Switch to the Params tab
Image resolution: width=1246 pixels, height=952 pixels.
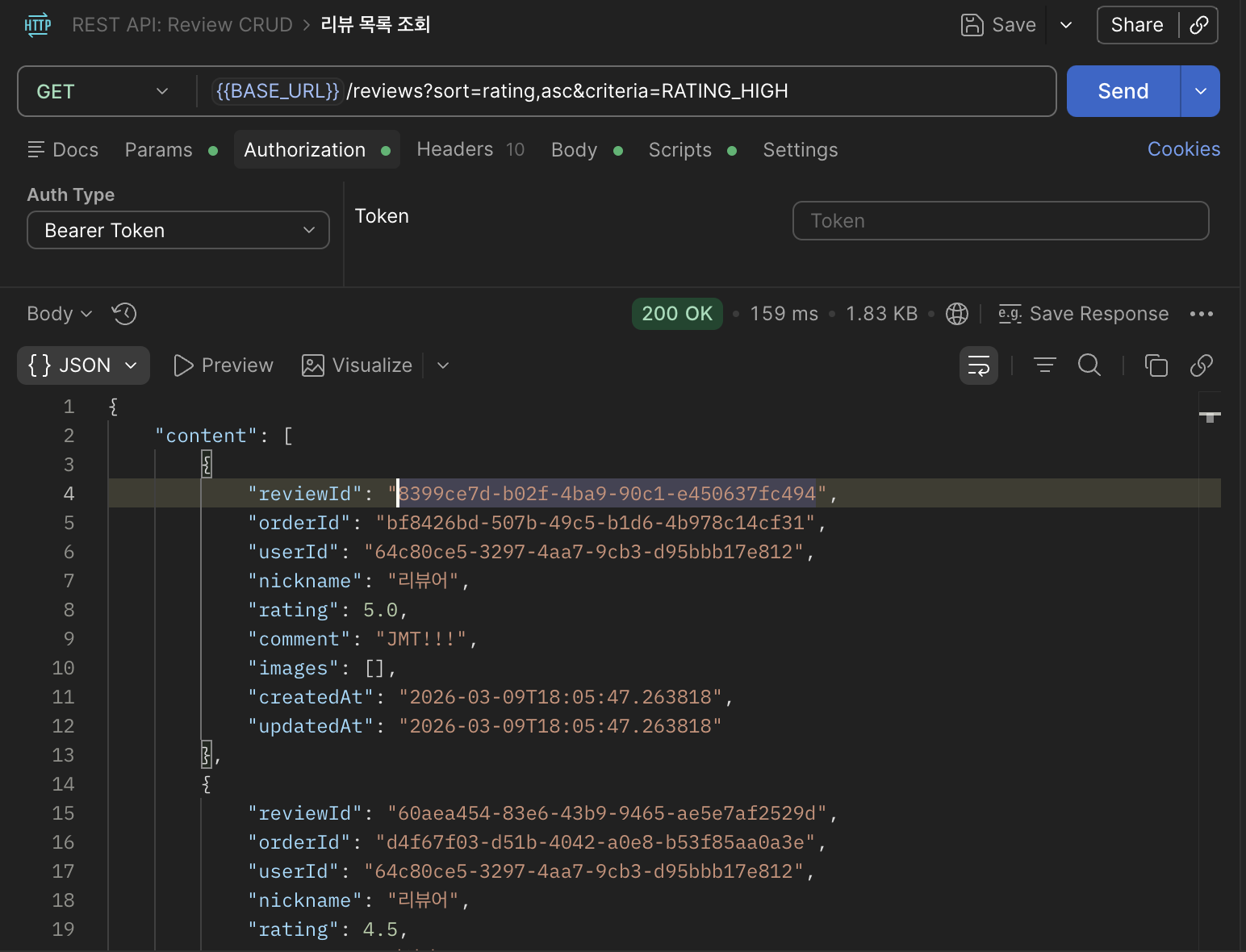pyautogui.click(x=171, y=150)
